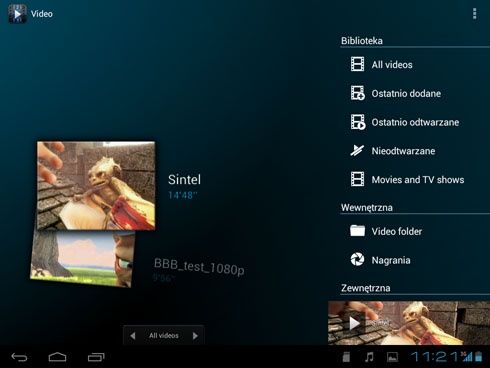Click the Sintel duration 14'48"
Screen dimensions: 490x368
(x=182, y=195)
